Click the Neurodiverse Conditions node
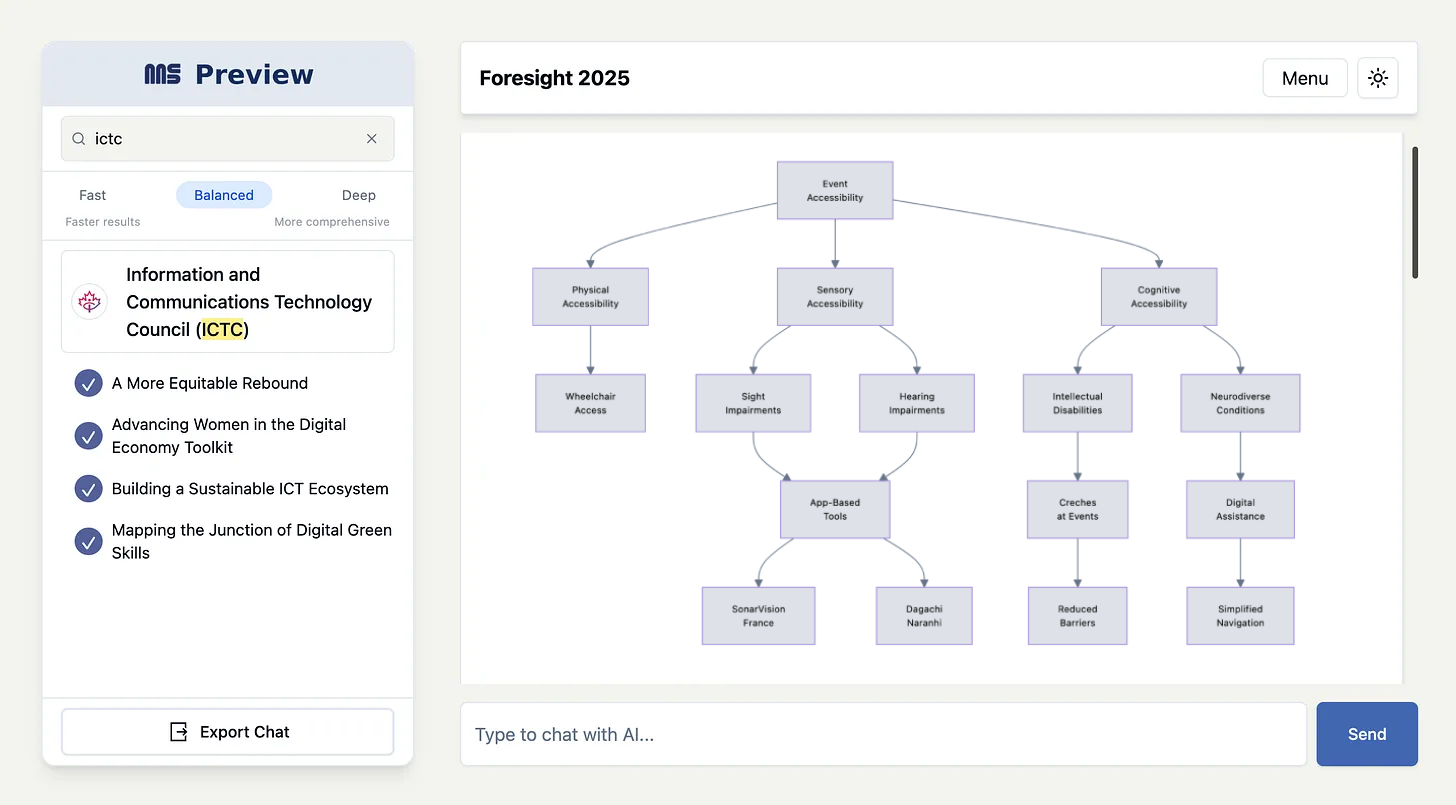 point(1241,403)
